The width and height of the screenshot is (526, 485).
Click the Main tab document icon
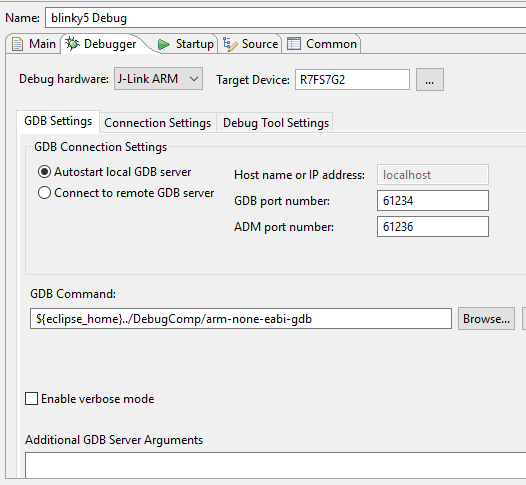tap(17, 44)
